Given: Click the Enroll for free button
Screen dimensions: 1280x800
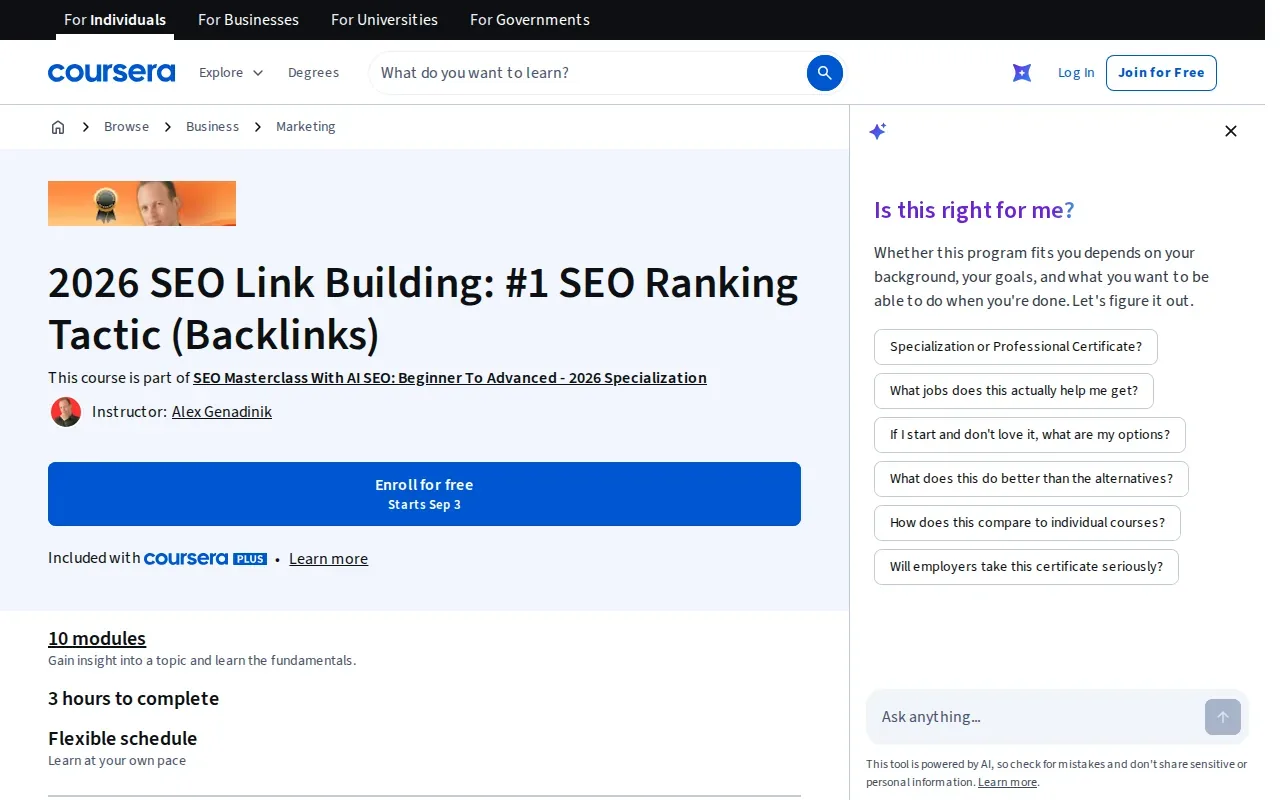Looking at the screenshot, I should (424, 494).
